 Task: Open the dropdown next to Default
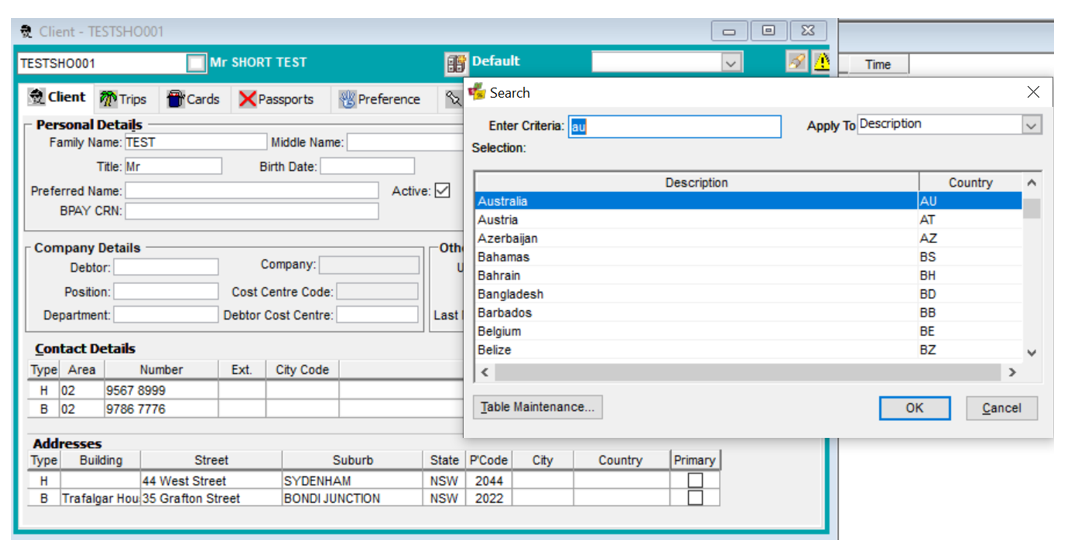pos(731,63)
